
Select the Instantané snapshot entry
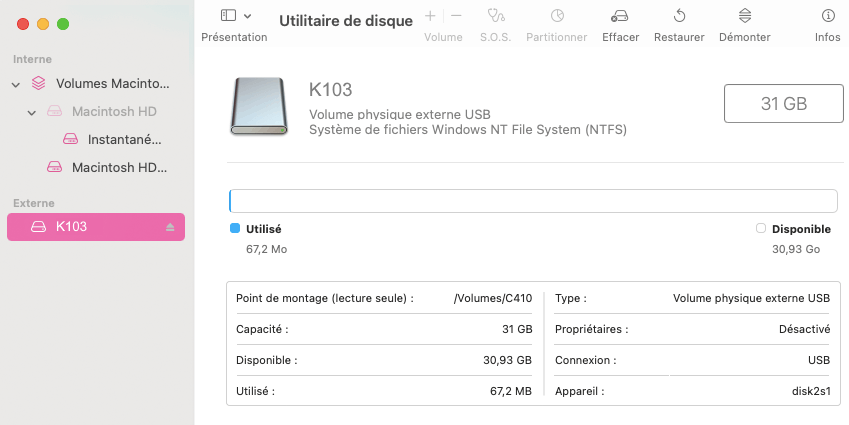[x=124, y=139]
